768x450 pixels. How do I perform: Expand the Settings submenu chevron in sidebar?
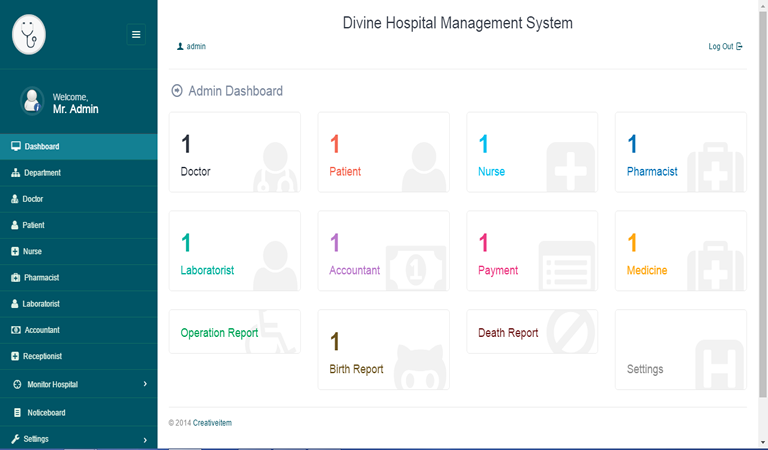coord(145,439)
